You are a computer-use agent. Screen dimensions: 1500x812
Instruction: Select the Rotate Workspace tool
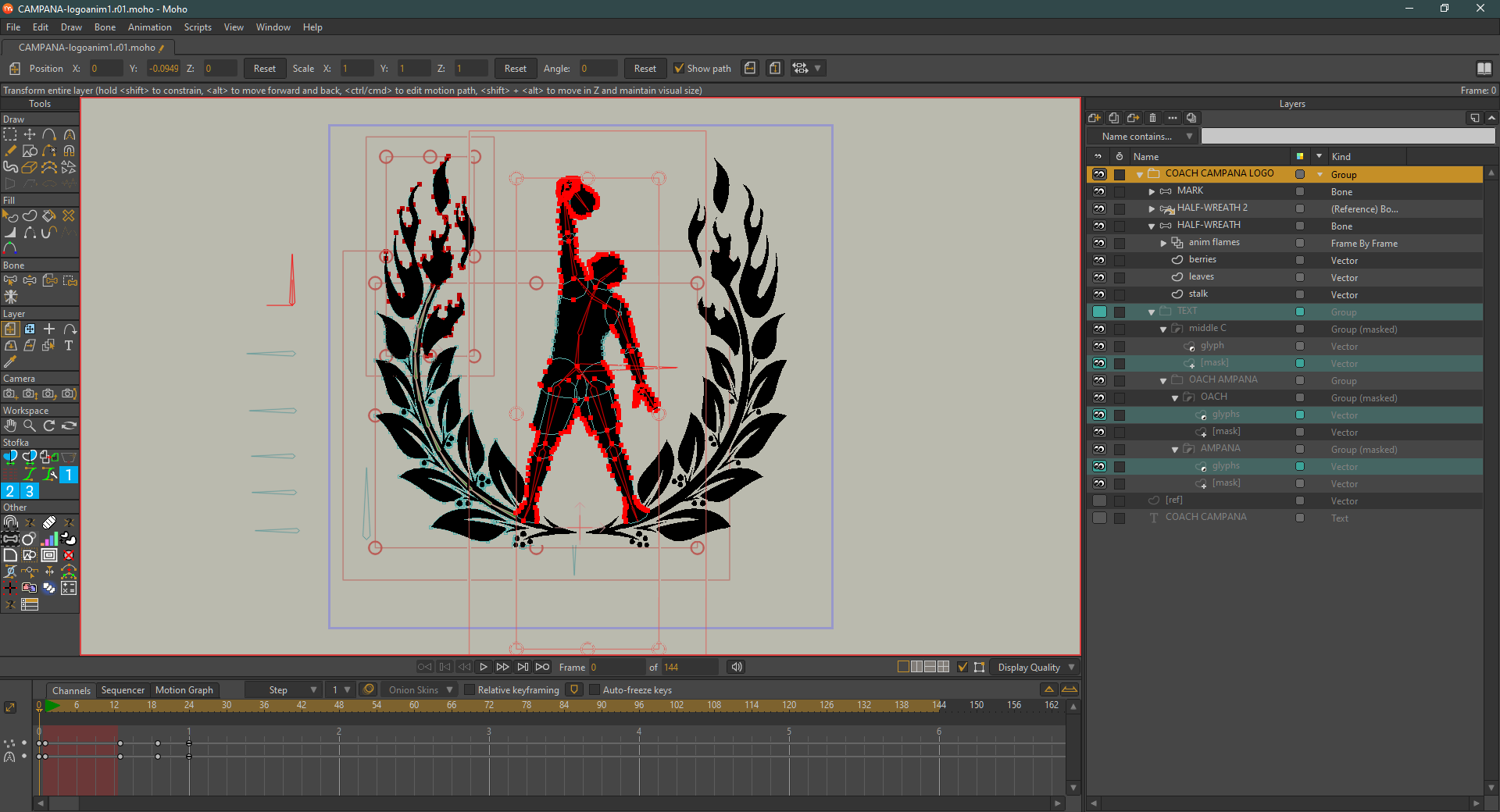pyautogui.click(x=49, y=426)
